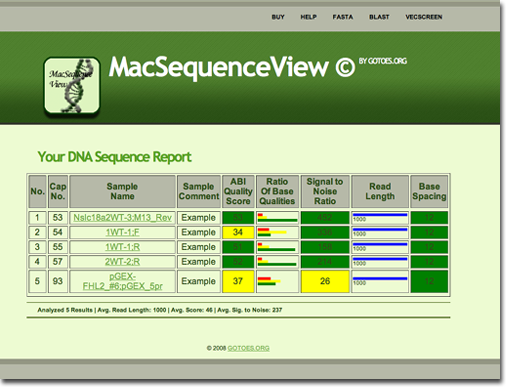This screenshot has width=512, height=391.
Task: Click the Ratio Of Base Qualities header
Action: point(277,191)
